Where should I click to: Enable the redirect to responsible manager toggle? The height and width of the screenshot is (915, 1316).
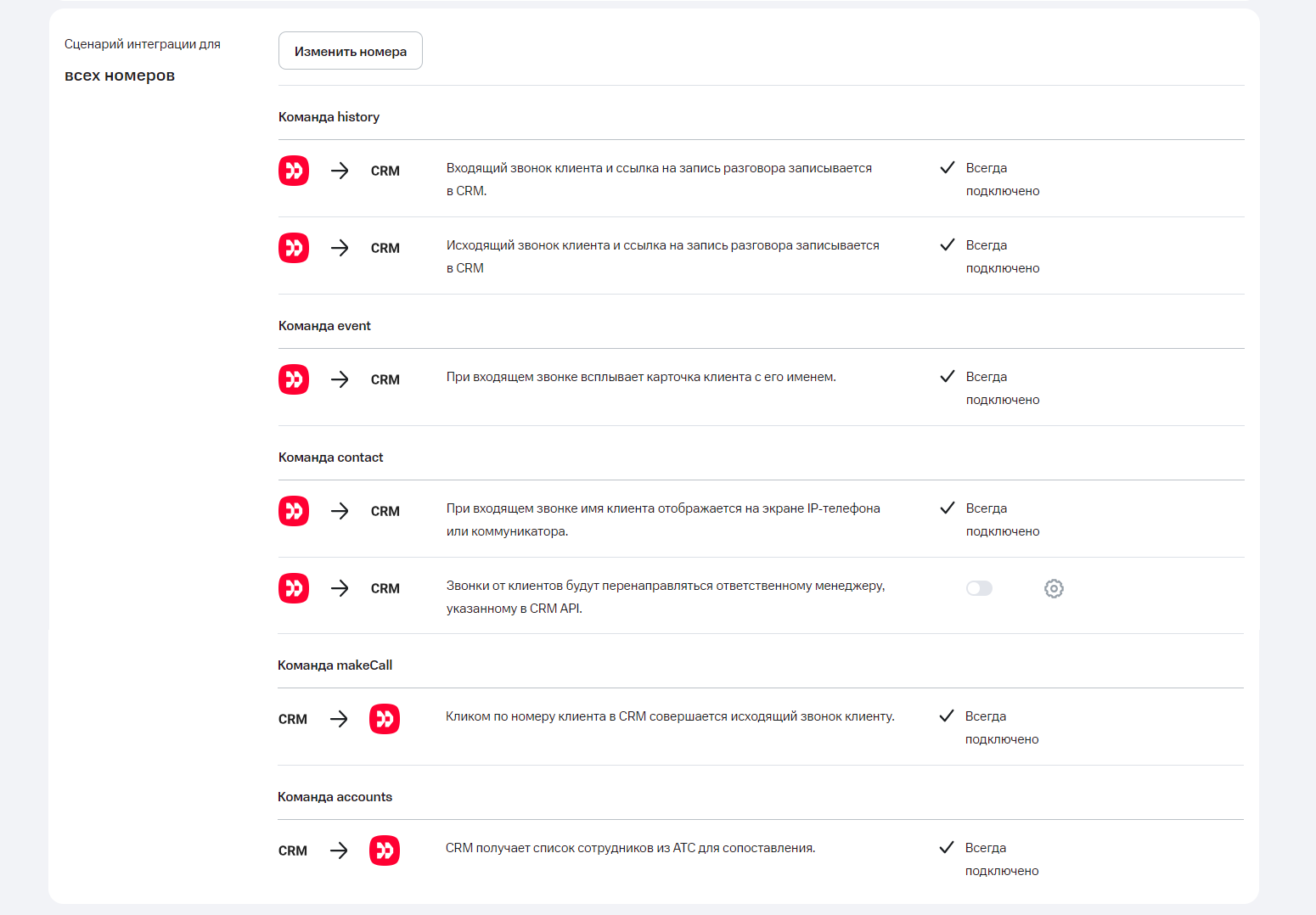point(979,588)
